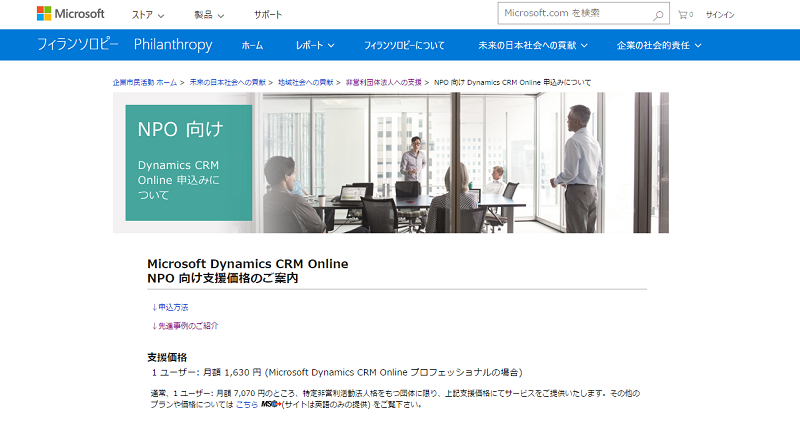Jump to 申込方法 anchor link
This screenshot has width=800, height=421.
(x=170, y=307)
